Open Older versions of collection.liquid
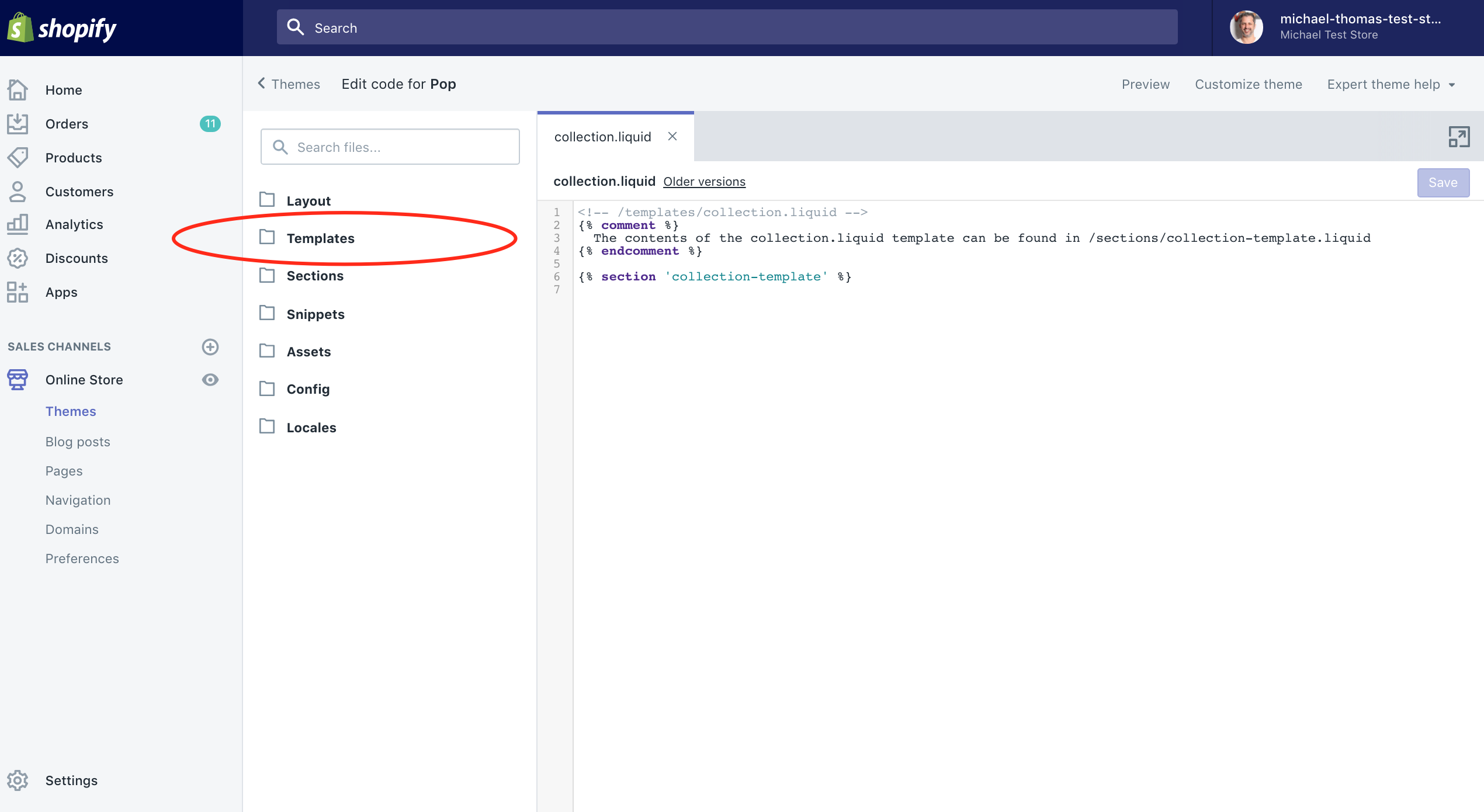 [704, 182]
